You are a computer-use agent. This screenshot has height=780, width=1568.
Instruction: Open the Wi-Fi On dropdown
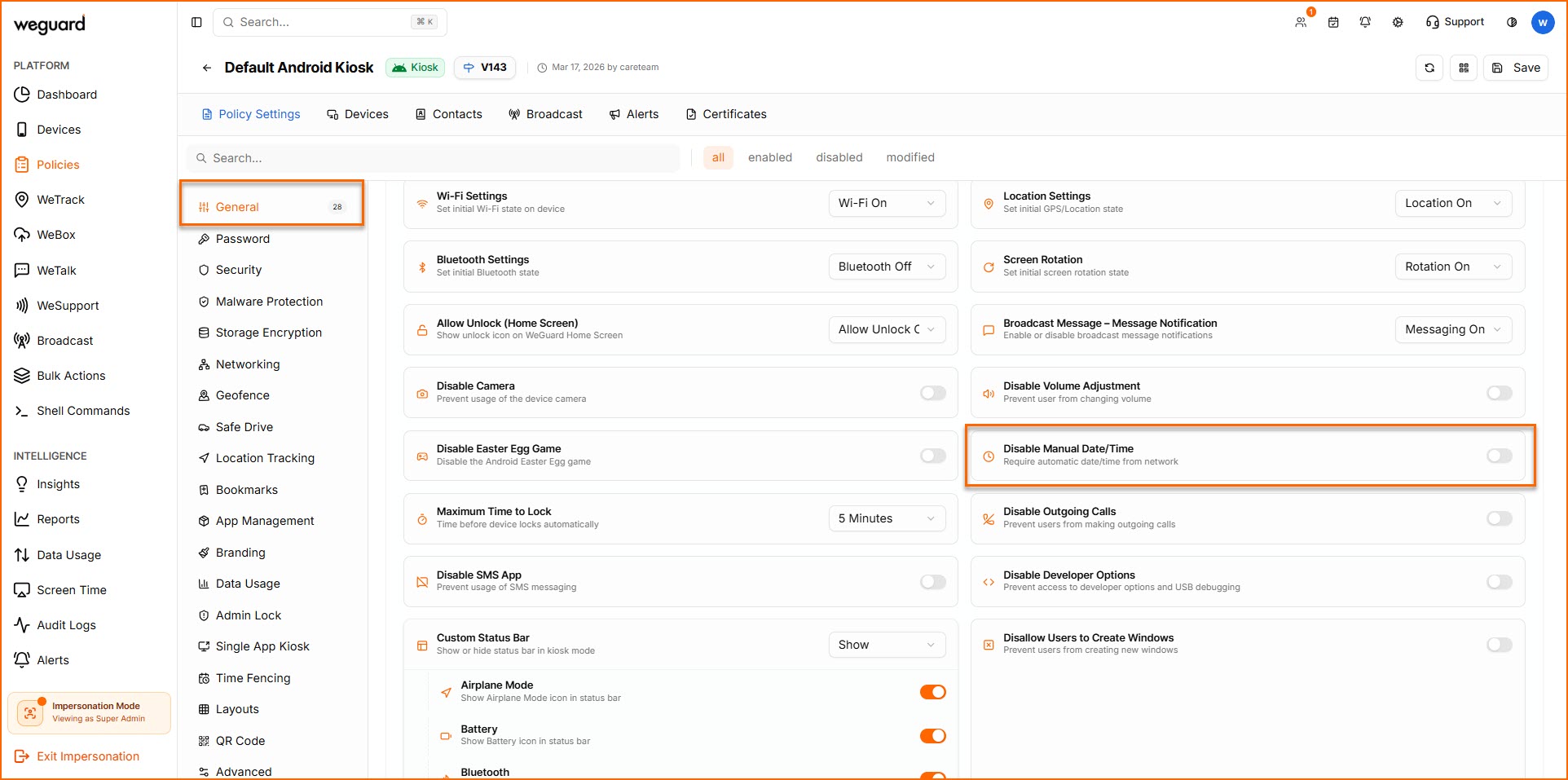pos(886,203)
